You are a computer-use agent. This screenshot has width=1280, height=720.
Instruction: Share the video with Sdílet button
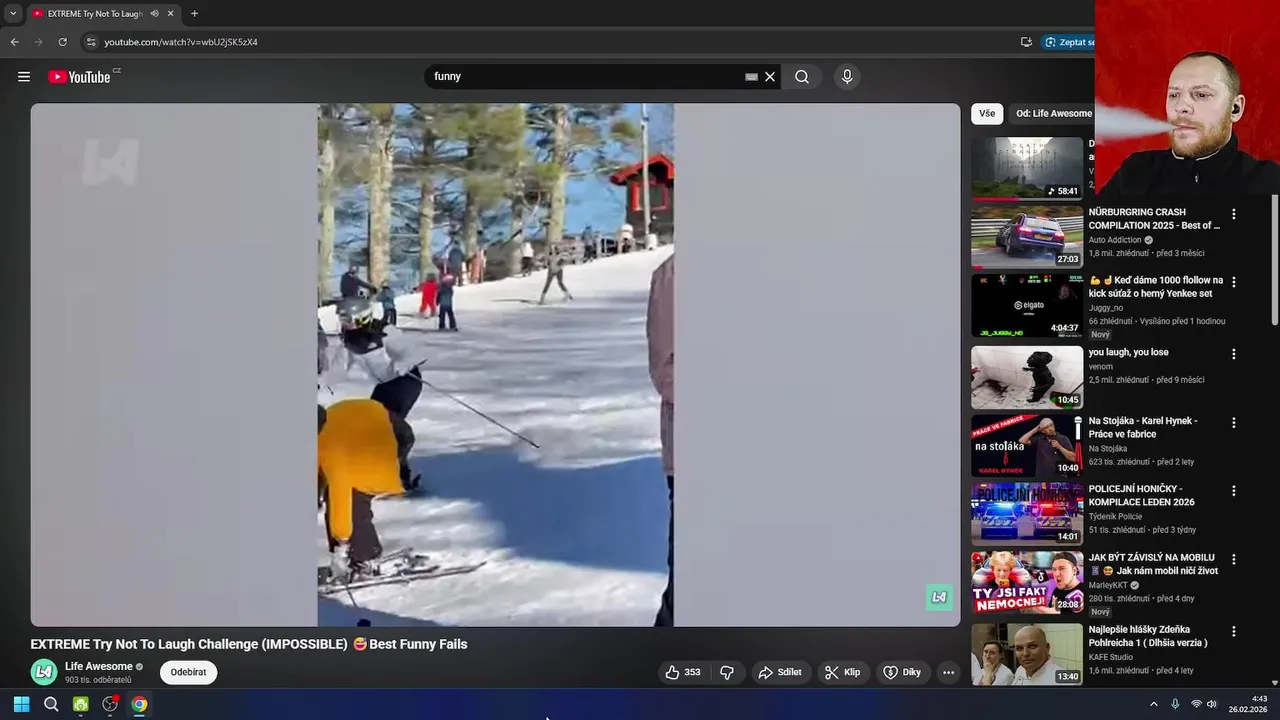coord(780,672)
